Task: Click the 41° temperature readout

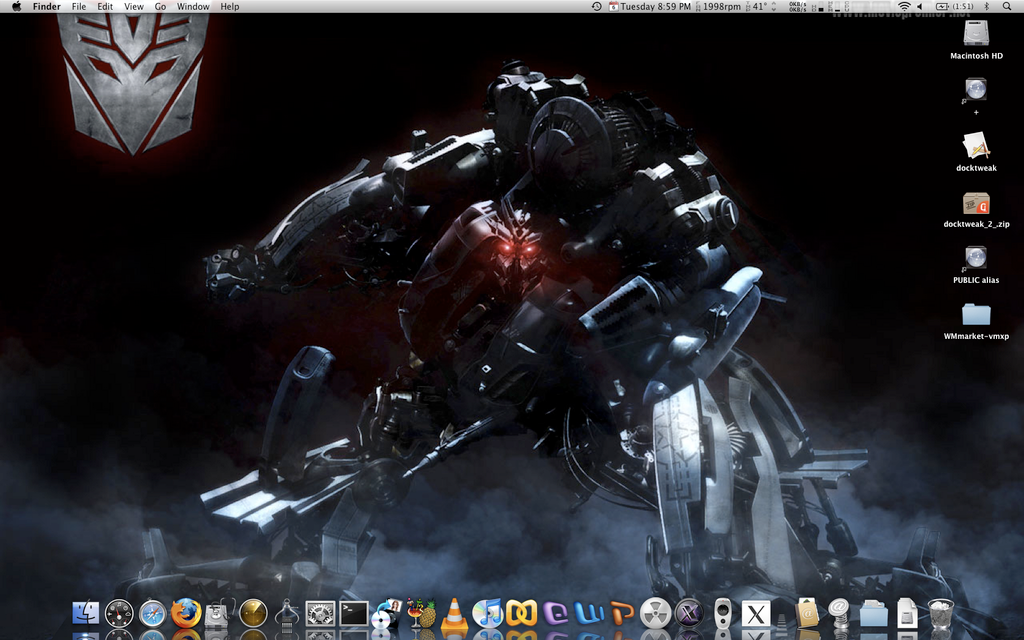Action: (760, 7)
